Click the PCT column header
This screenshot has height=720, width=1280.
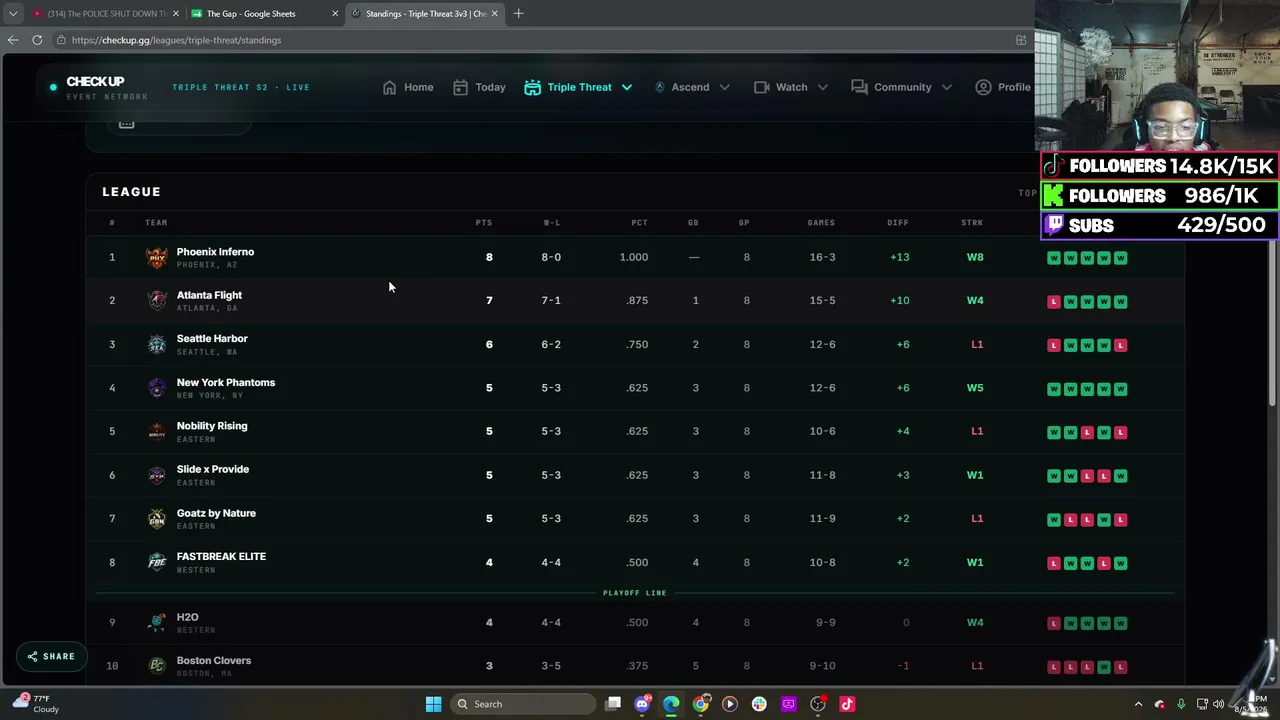(639, 223)
